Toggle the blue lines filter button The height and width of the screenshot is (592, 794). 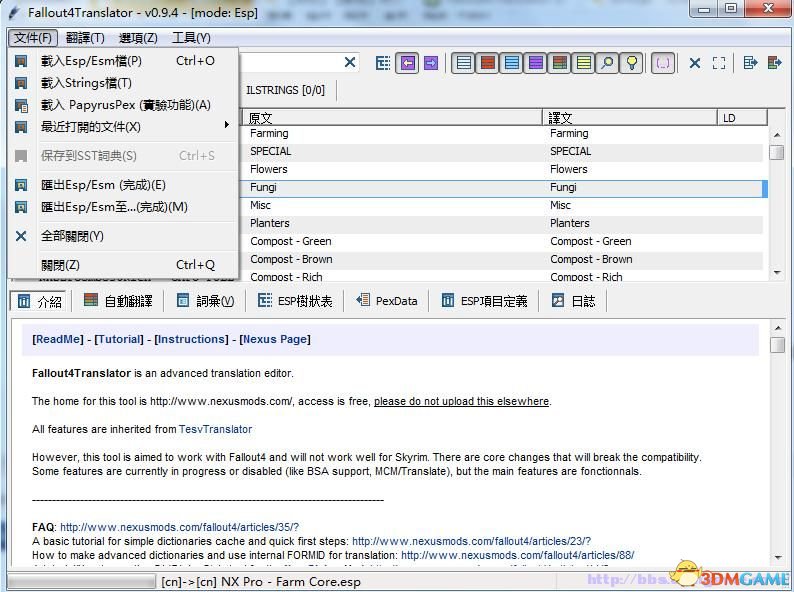[512, 63]
